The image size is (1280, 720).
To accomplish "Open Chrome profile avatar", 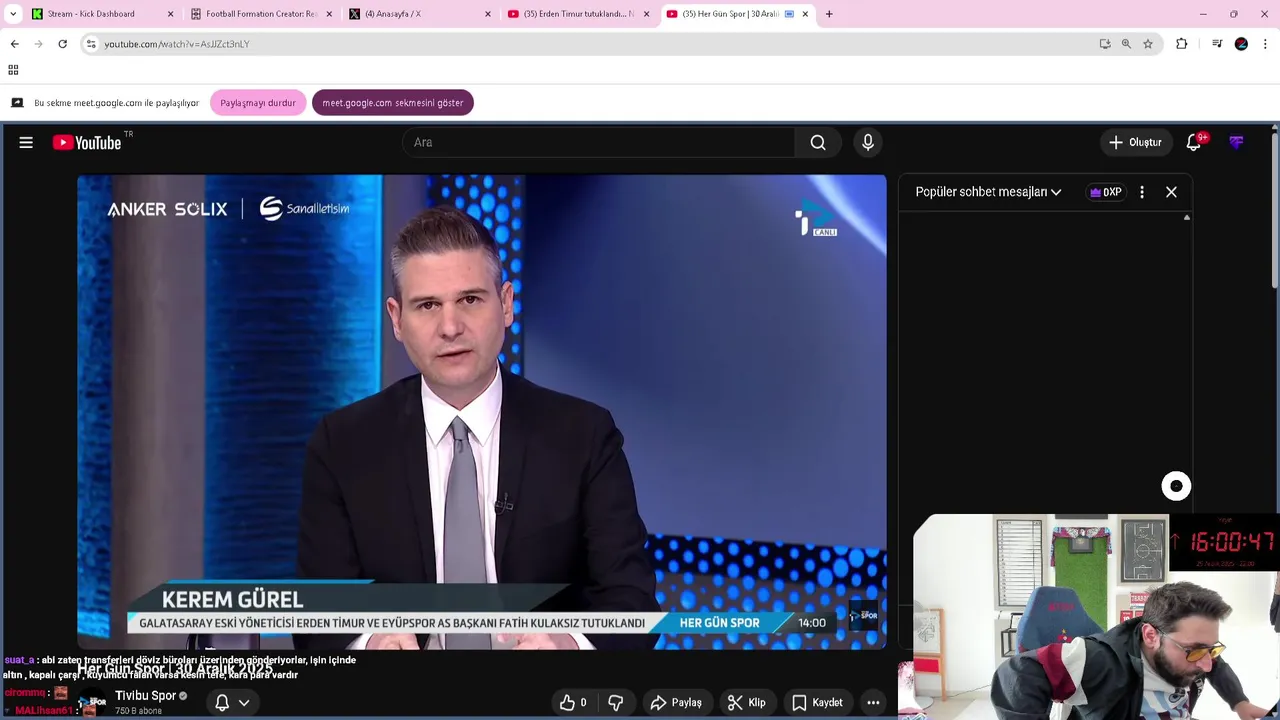I will tap(1241, 44).
